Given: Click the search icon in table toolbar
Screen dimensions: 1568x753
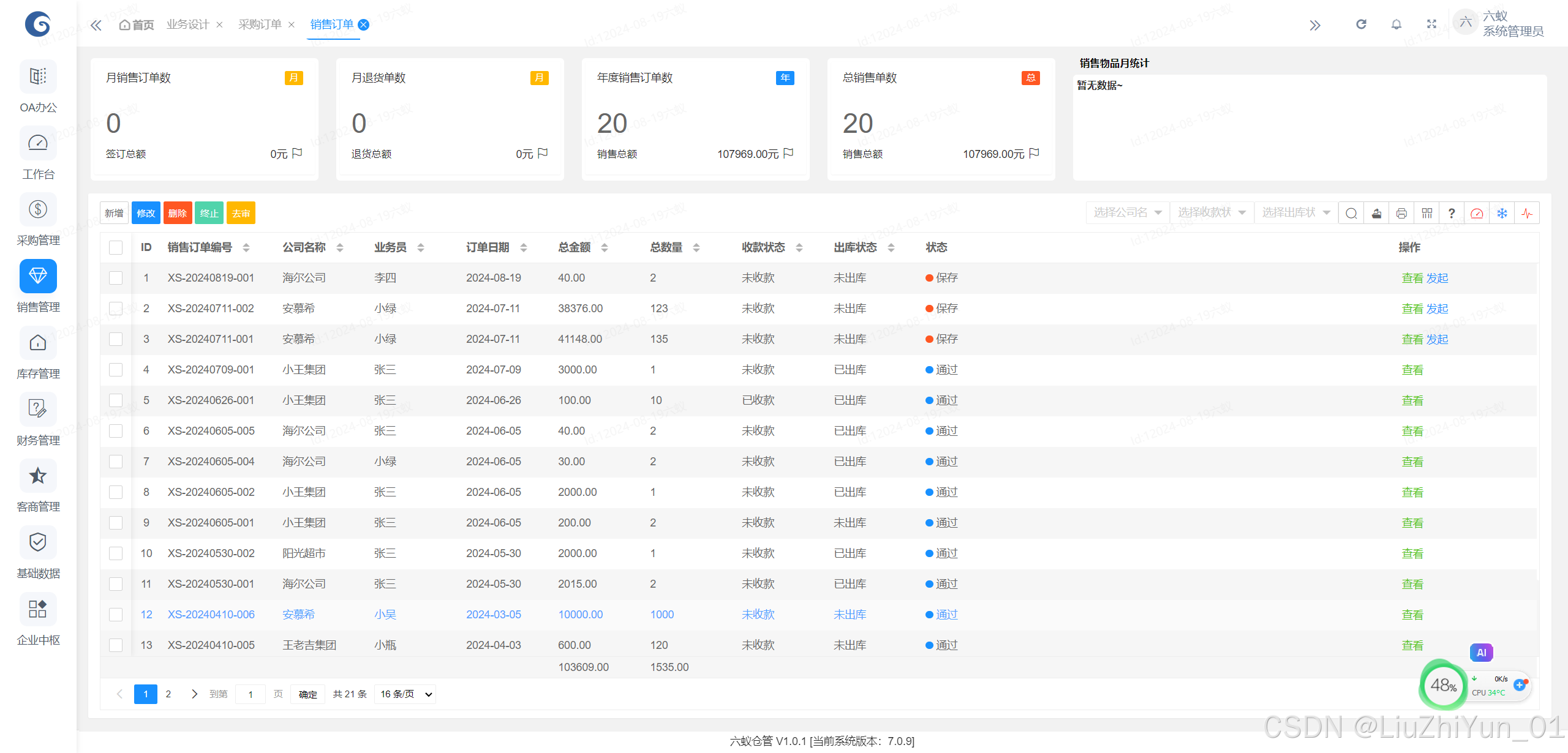Looking at the screenshot, I should tap(1351, 213).
